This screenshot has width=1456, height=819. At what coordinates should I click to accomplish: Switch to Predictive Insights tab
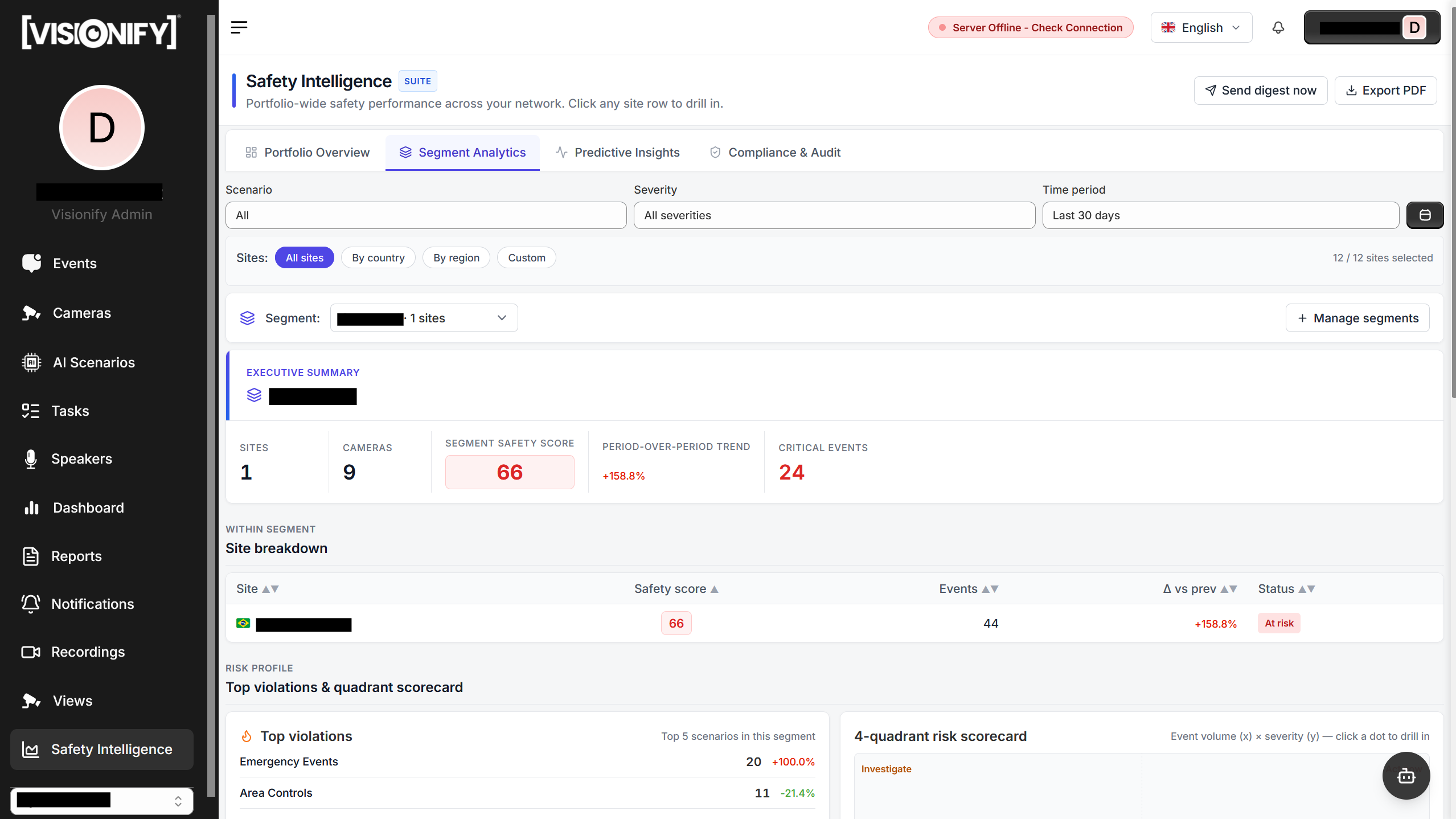(x=617, y=152)
